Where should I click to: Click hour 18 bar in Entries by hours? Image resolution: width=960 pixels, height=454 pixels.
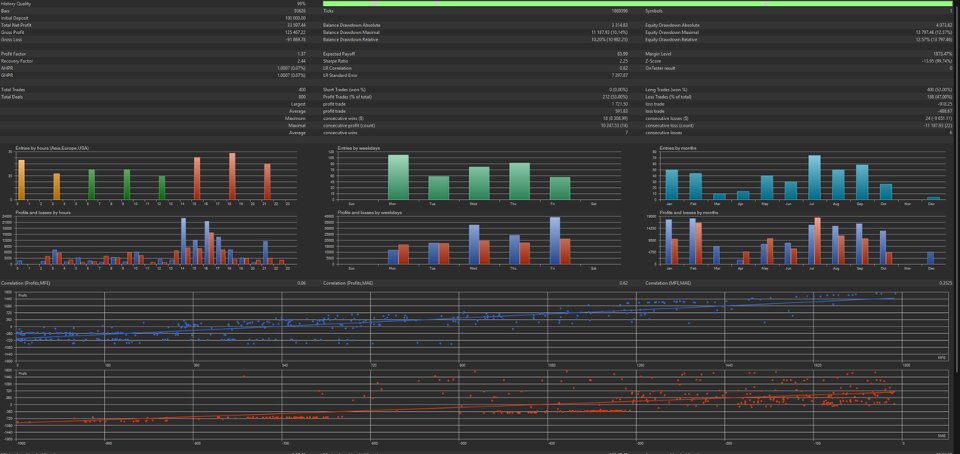[232, 176]
